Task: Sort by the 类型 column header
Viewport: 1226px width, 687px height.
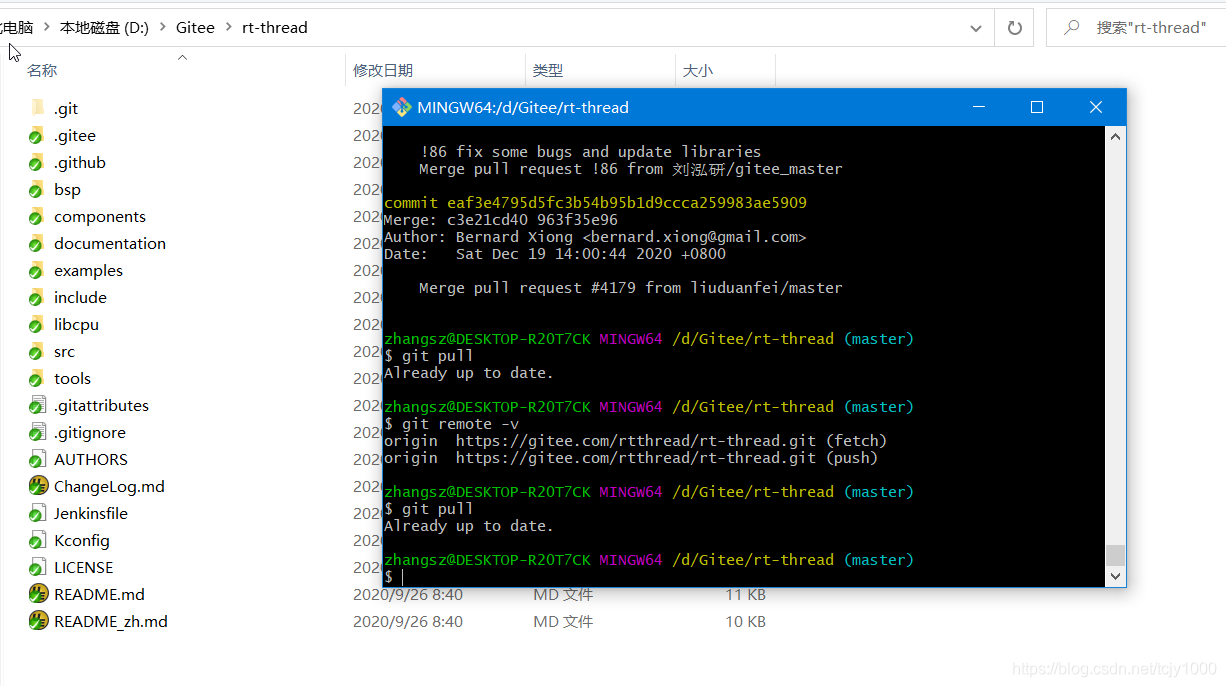Action: [x=548, y=71]
